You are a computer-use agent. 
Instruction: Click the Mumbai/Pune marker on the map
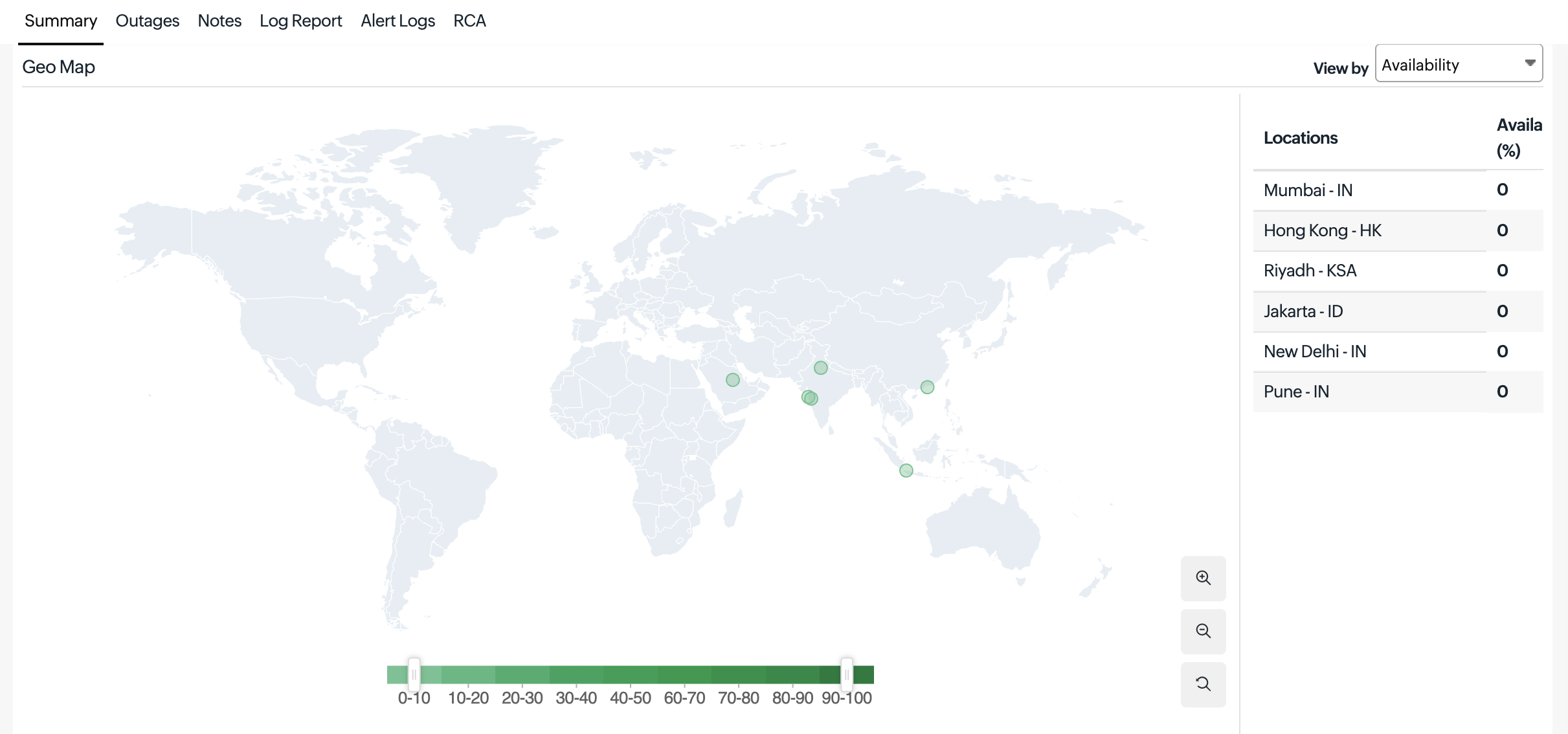(x=809, y=397)
